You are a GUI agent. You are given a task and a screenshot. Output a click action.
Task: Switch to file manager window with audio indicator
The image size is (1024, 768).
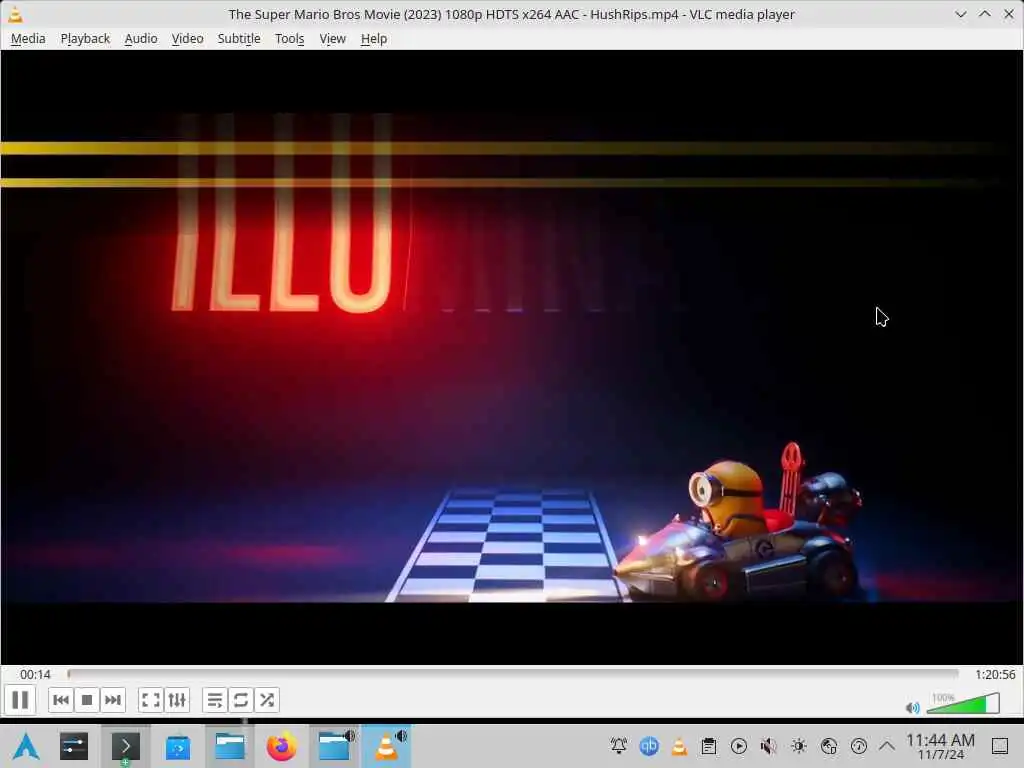[x=334, y=746]
